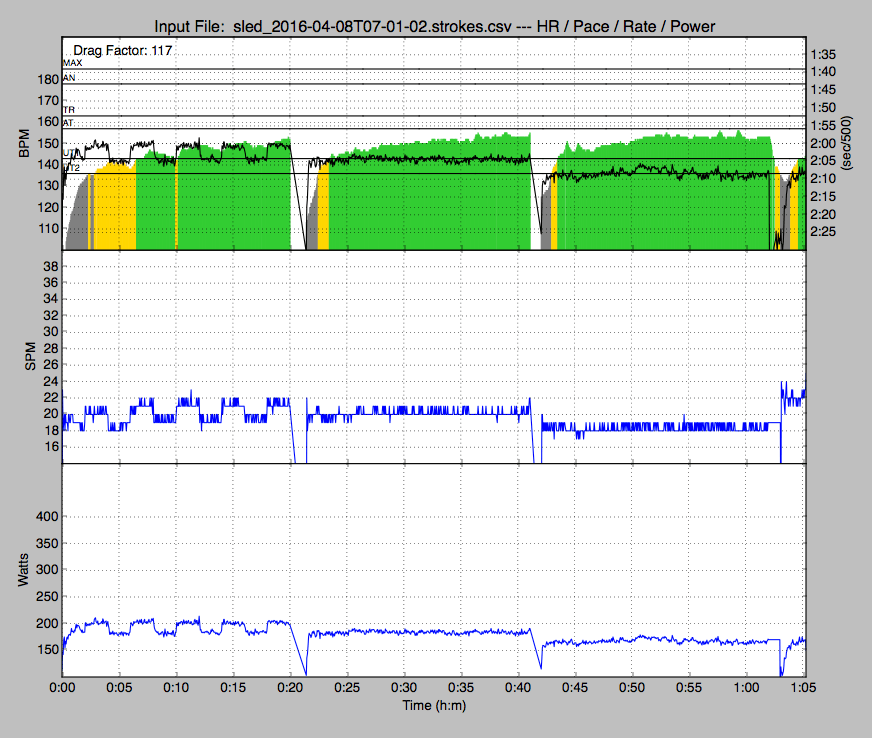Viewport: 872px width, 738px height.
Task: Click the 0:45 time tick label
Action: click(576, 689)
